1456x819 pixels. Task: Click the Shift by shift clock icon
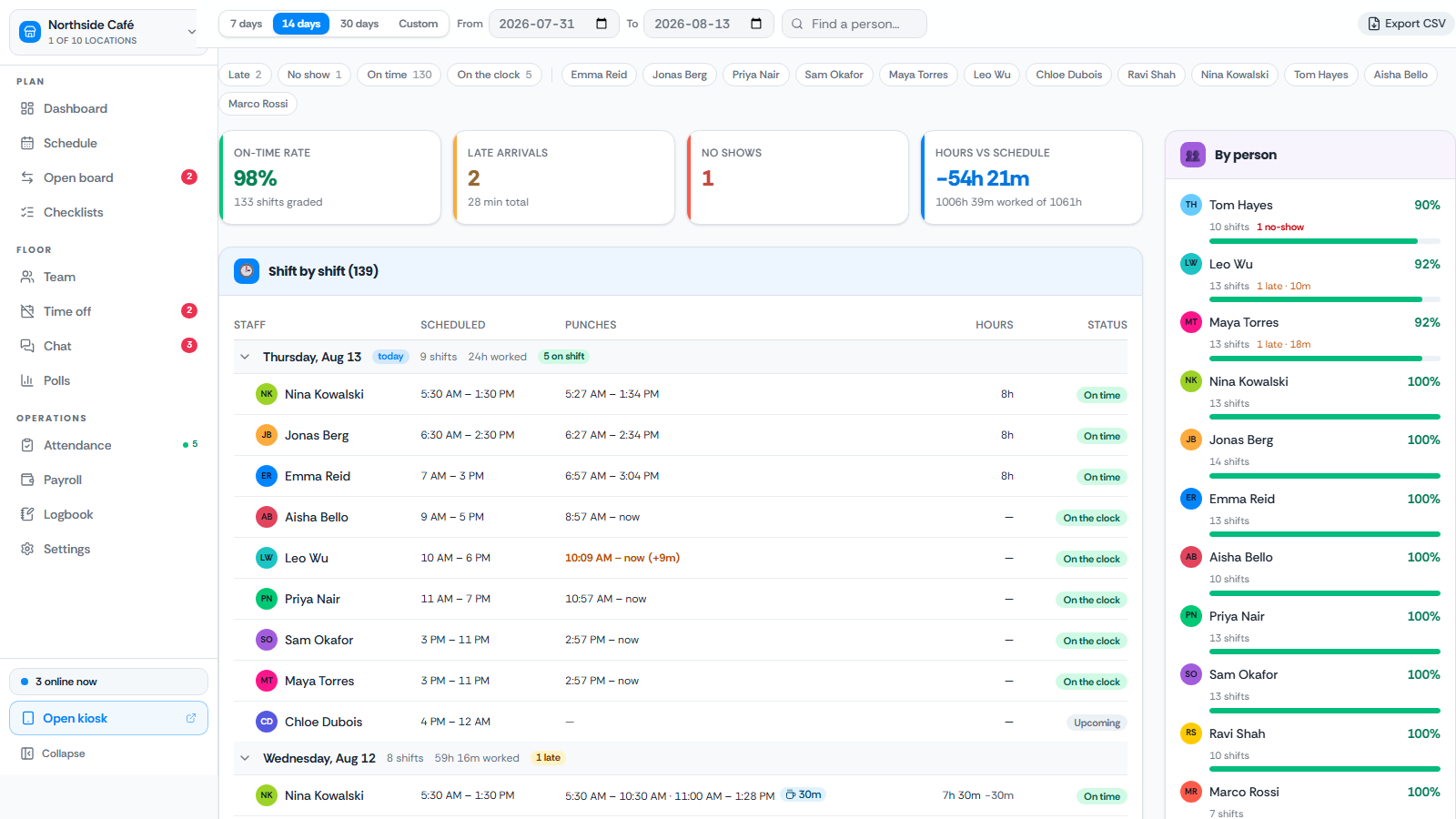pos(247,271)
